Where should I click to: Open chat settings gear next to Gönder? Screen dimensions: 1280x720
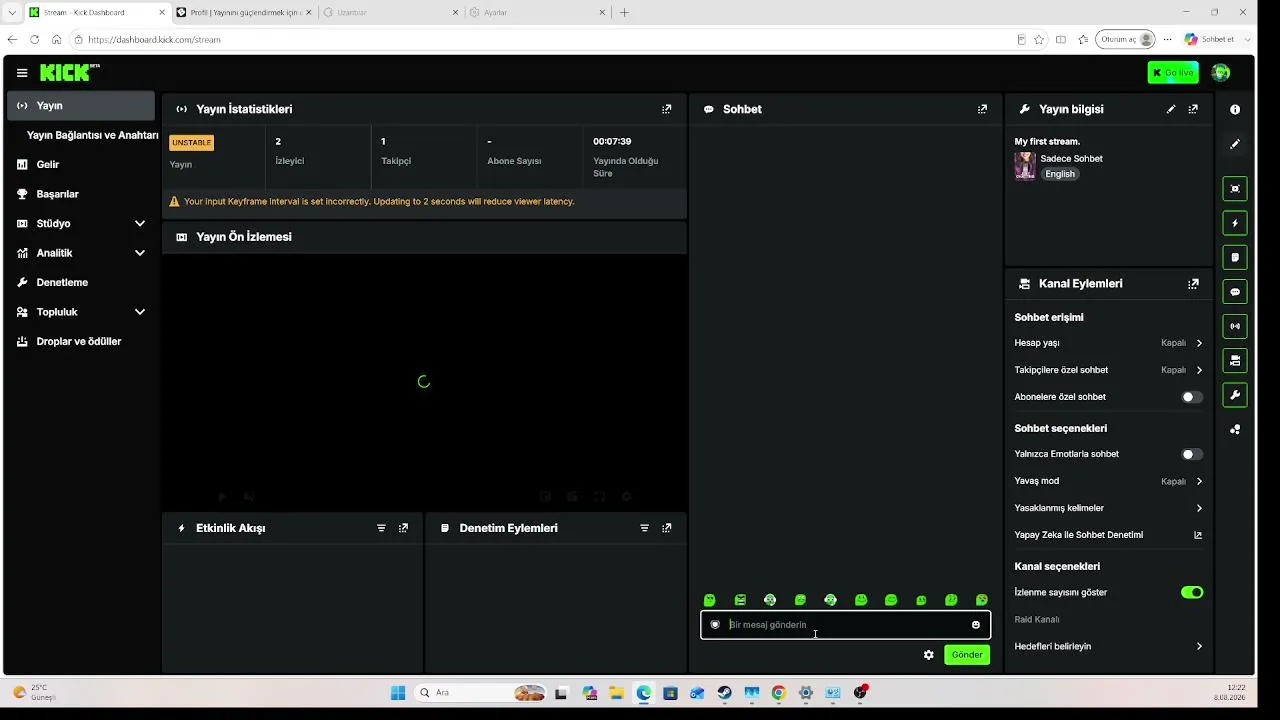pos(929,655)
